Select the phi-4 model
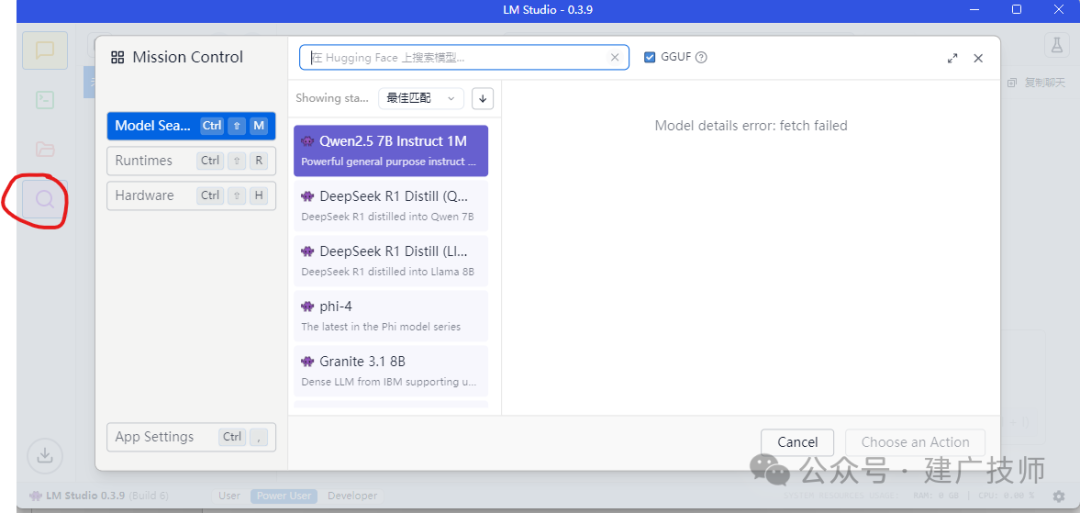The image size is (1080, 513). click(391, 316)
